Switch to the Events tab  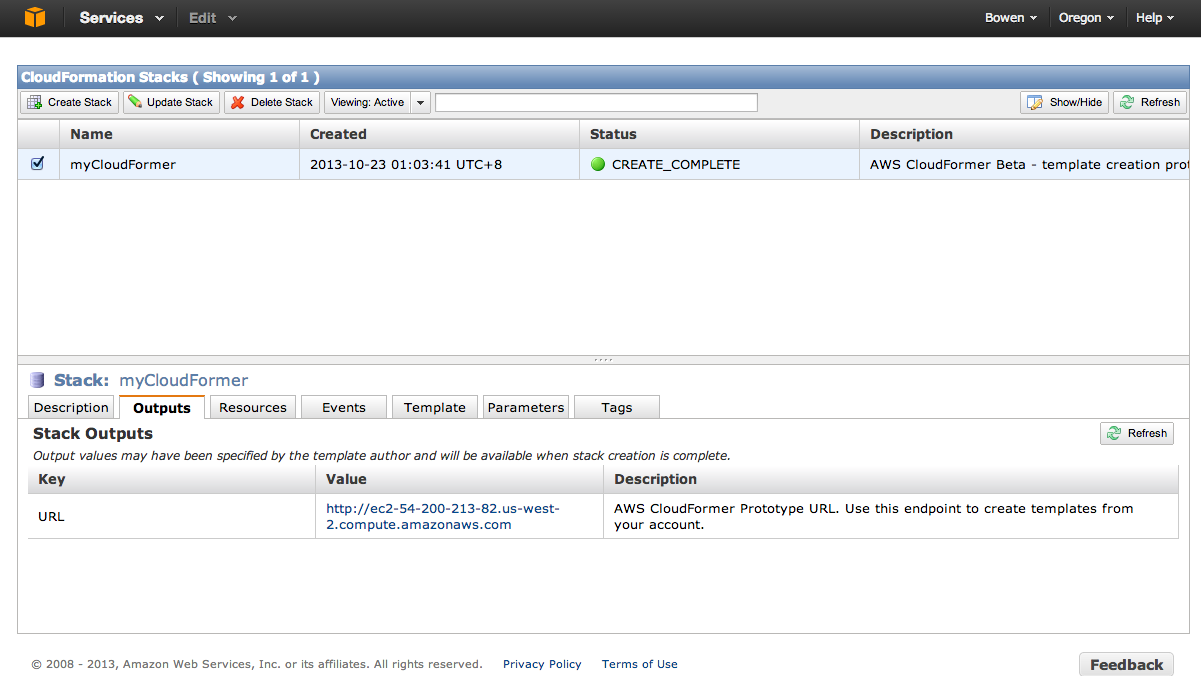344,407
